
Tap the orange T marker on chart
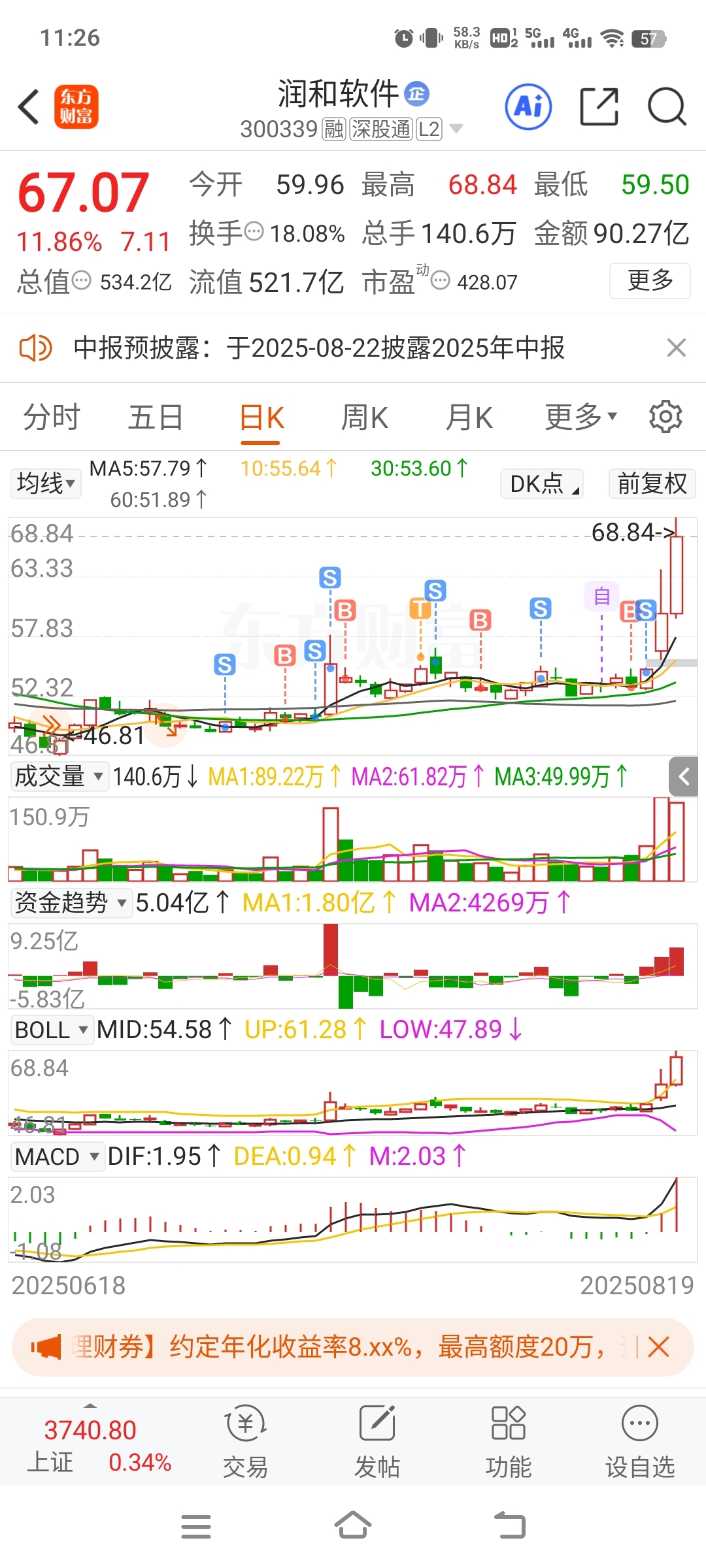[420, 609]
